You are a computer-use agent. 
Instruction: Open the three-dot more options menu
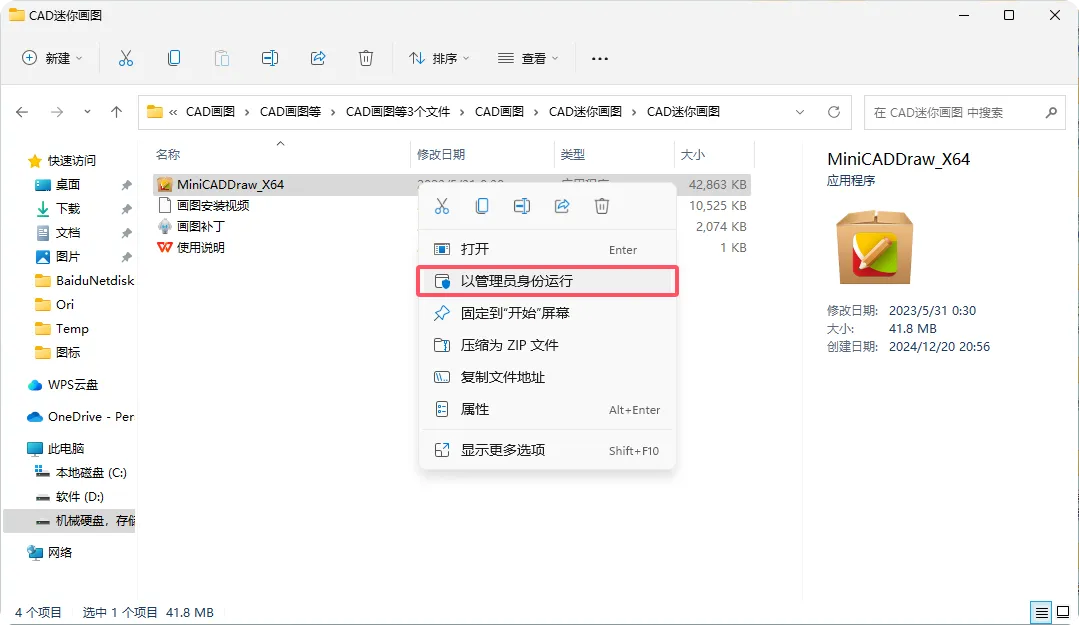click(x=600, y=59)
